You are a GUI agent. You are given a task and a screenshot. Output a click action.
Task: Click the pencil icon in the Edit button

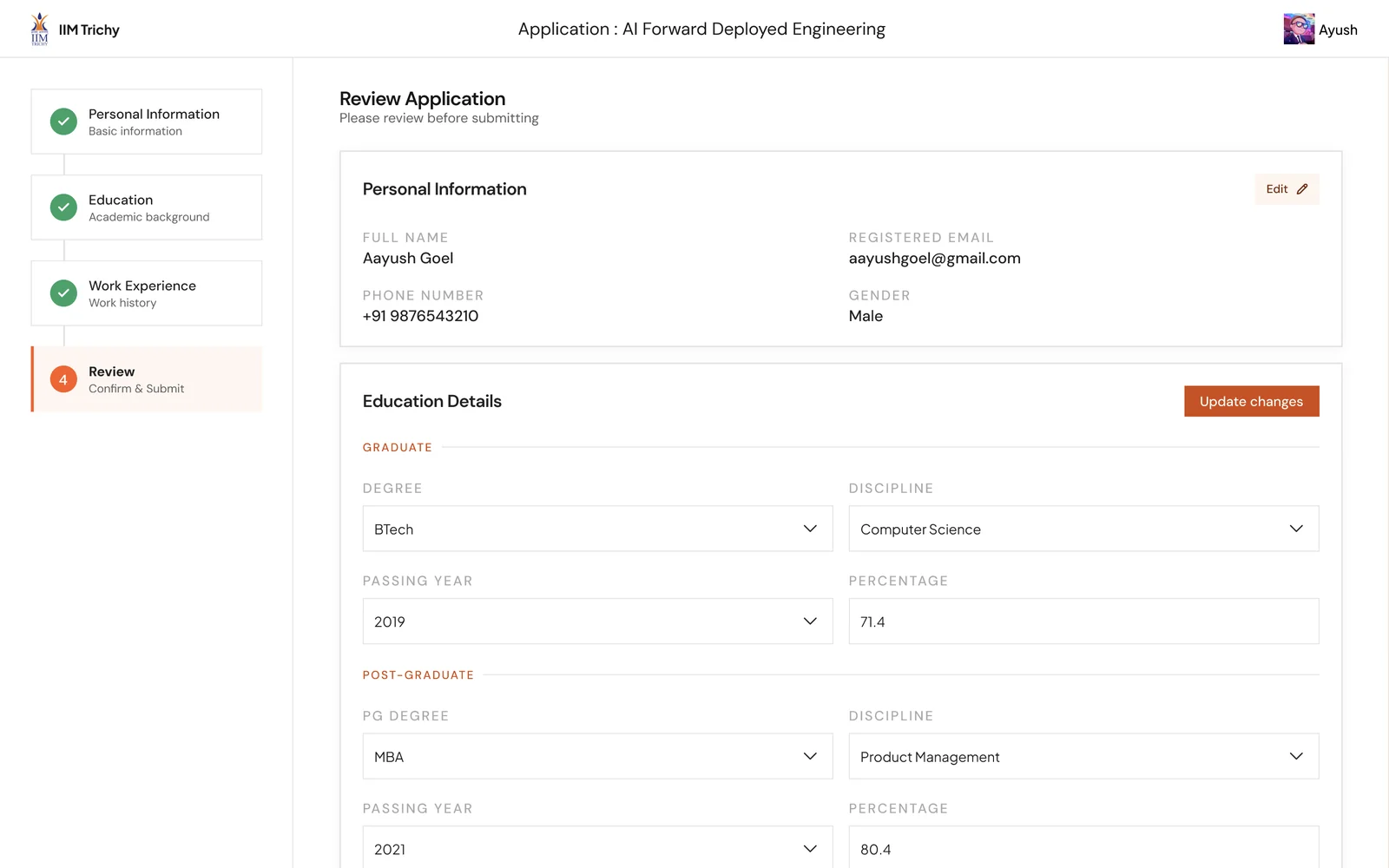(1302, 189)
